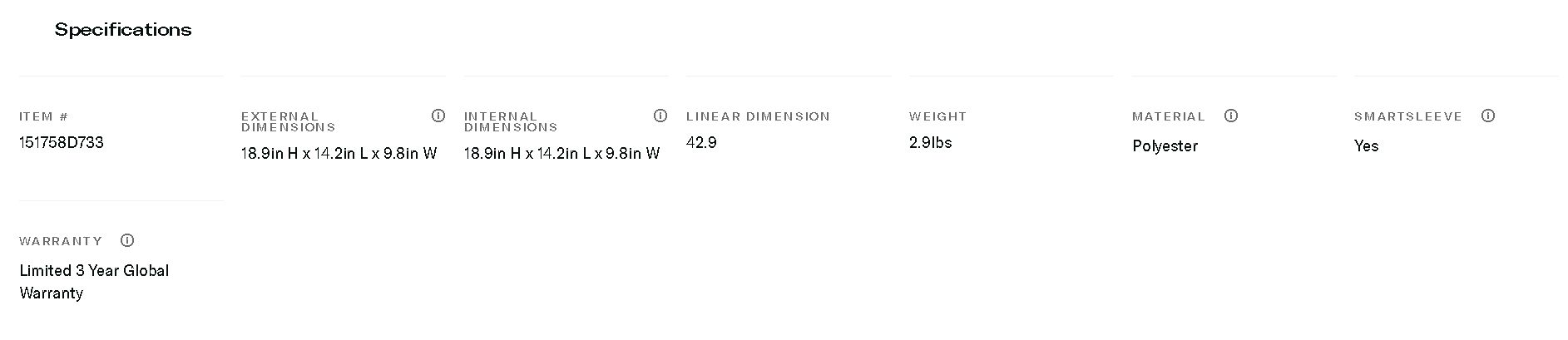The height and width of the screenshot is (340, 1568).
Task: Select the Limited 3 Year Global Warranty text
Action: tap(93, 281)
